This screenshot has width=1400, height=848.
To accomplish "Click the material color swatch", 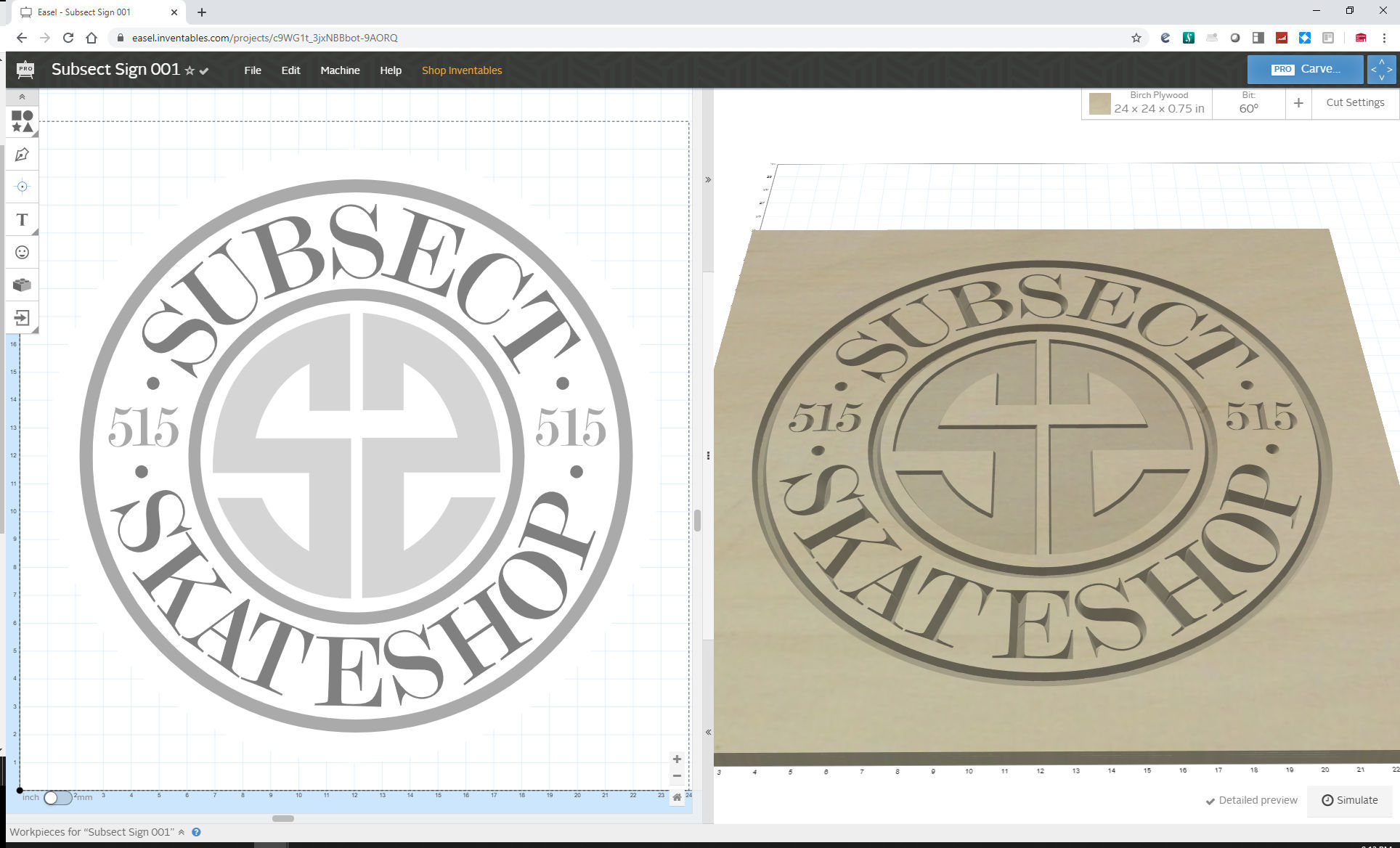I will 1099,103.
